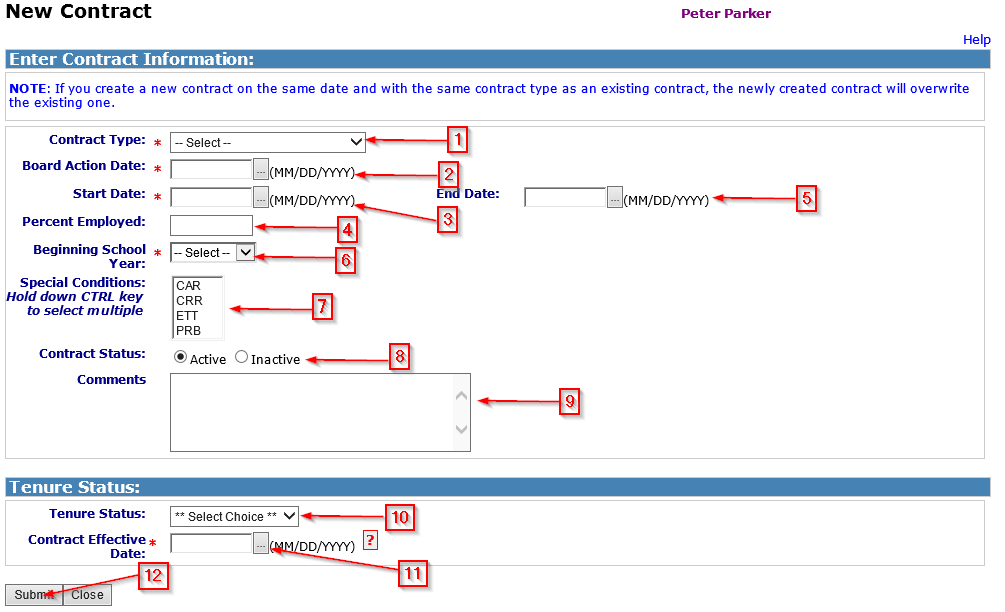
Task: Open Start Date calendar picker button
Action: pos(261,198)
